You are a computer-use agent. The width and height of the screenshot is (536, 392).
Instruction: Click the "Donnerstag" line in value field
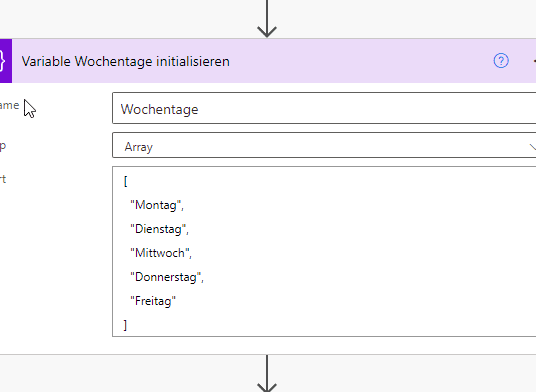coord(167,277)
